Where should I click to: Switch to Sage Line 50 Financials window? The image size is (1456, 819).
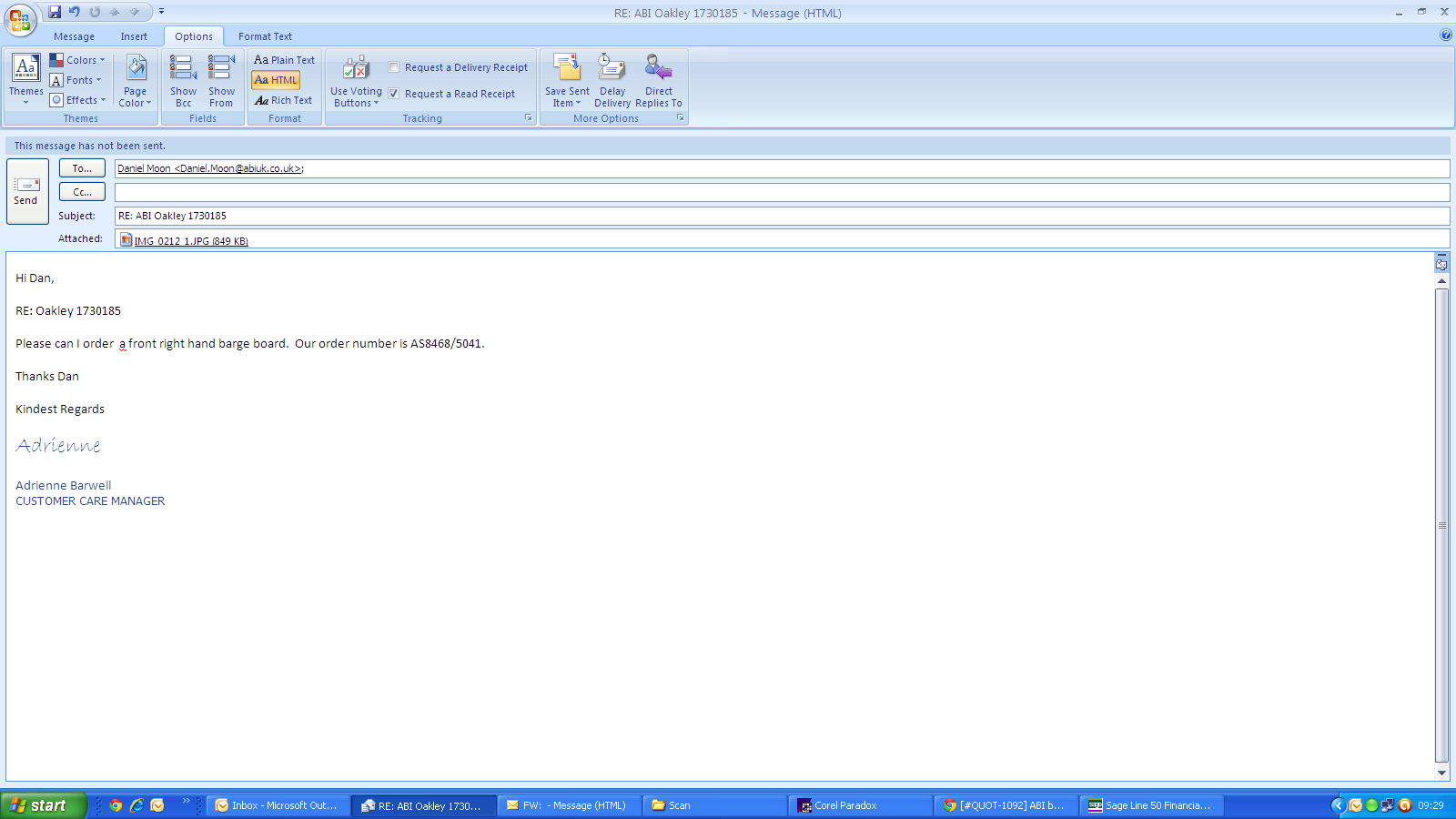[x=1151, y=805]
